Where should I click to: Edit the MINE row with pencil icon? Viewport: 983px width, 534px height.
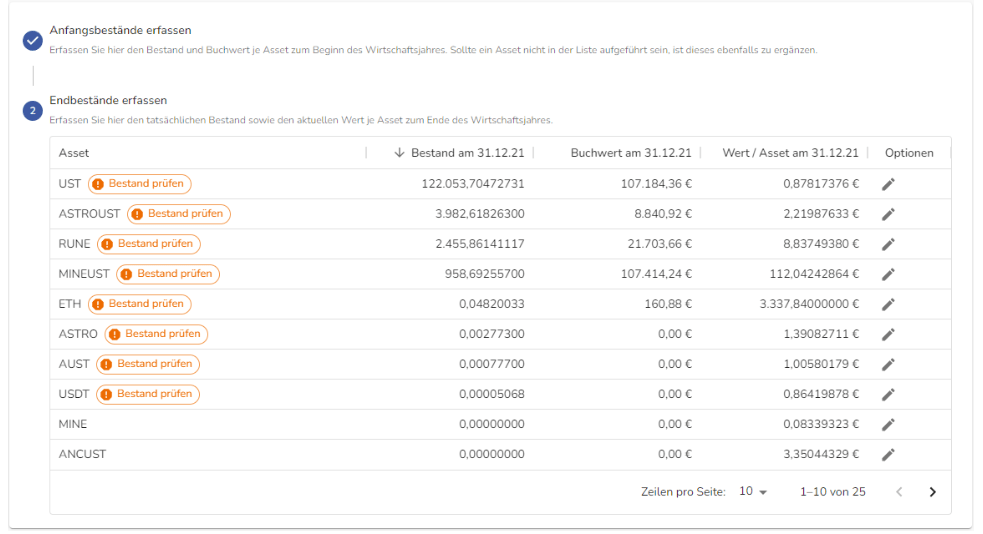pyautogui.click(x=888, y=425)
